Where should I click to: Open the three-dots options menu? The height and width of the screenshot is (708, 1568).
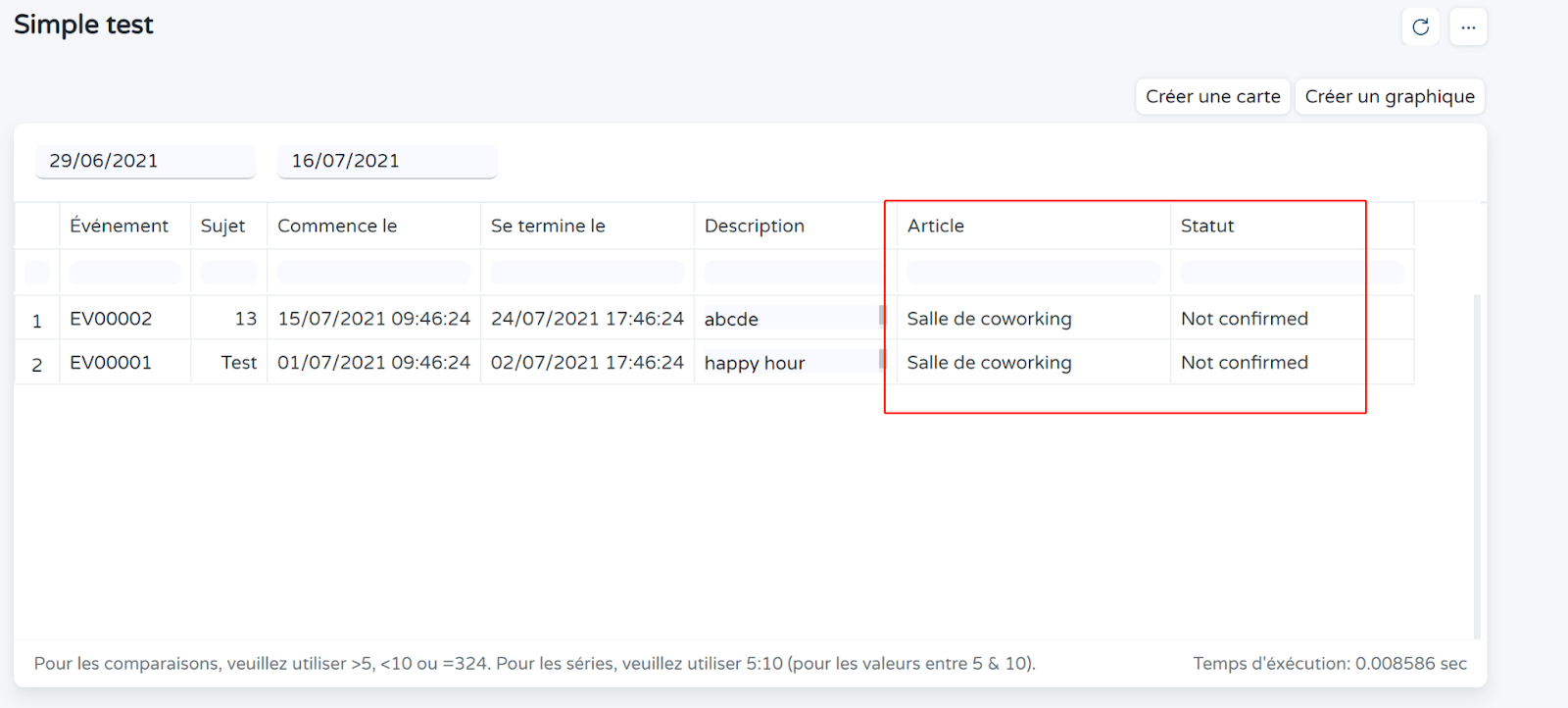click(1467, 27)
